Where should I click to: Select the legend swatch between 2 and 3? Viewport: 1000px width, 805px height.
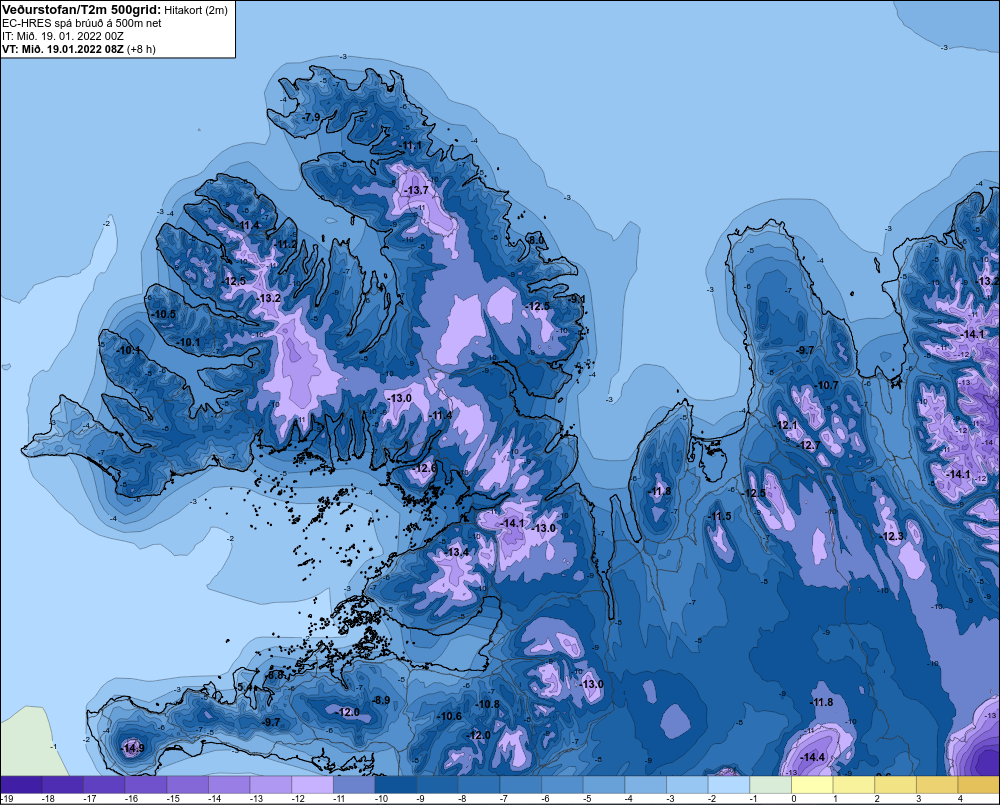(x=895, y=785)
